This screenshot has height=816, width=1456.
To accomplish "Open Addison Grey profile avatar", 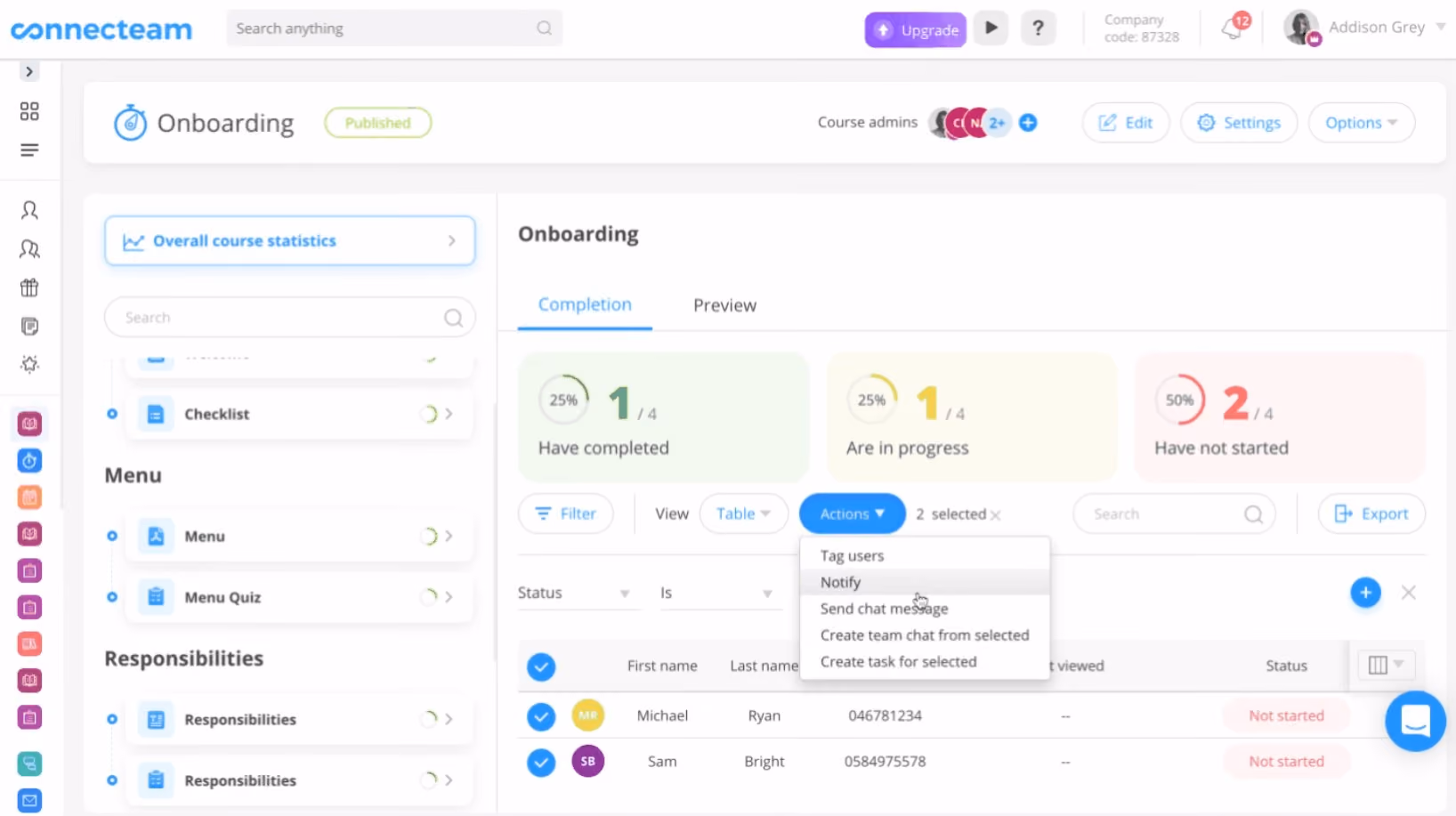I will click(1300, 28).
